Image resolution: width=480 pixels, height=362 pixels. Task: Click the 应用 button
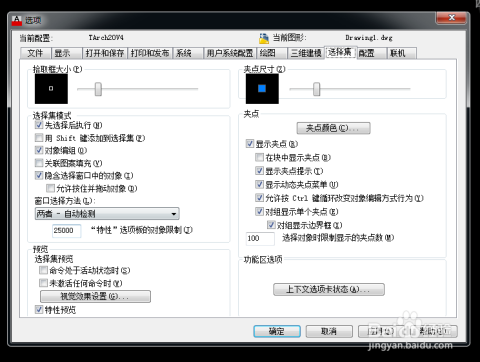381,331
